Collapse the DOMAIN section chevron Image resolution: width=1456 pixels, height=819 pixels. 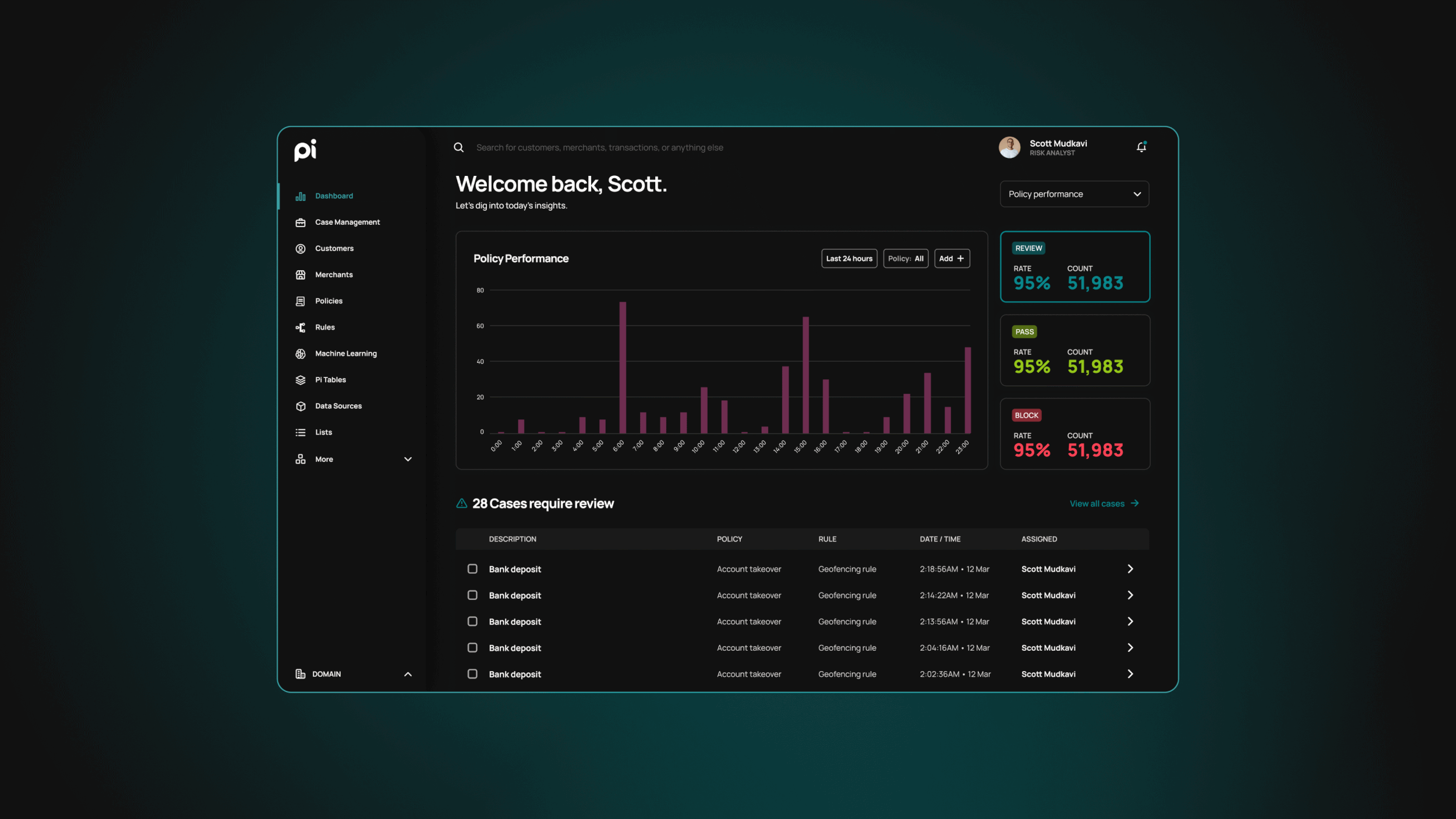coord(408,674)
